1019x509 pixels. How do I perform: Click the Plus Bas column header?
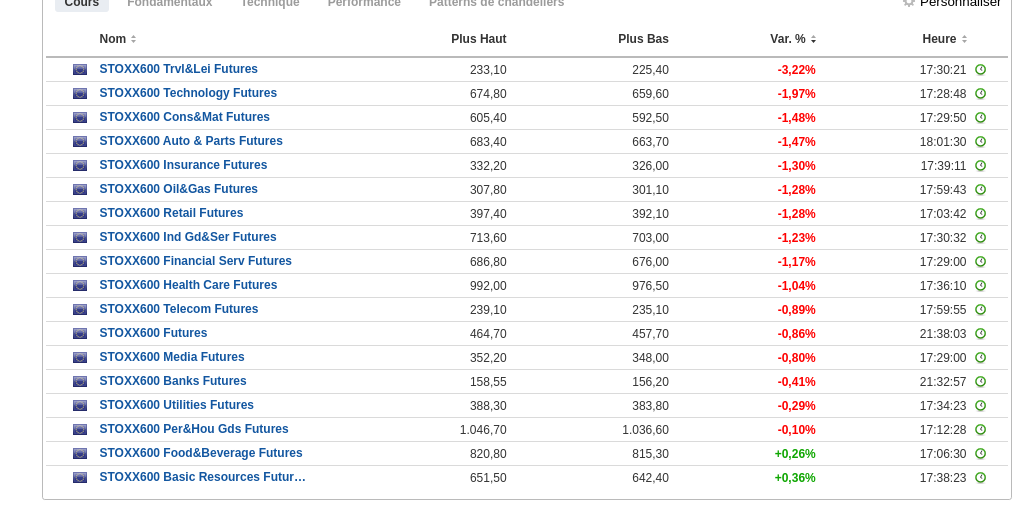(643, 39)
